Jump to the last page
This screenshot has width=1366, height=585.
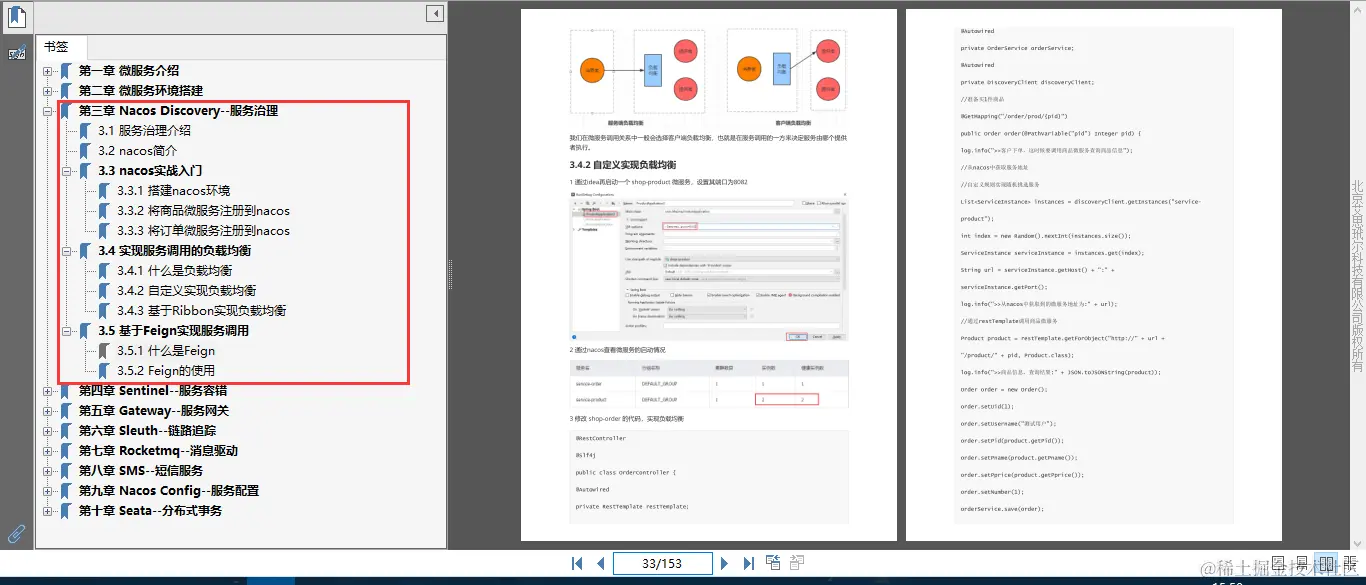(748, 564)
